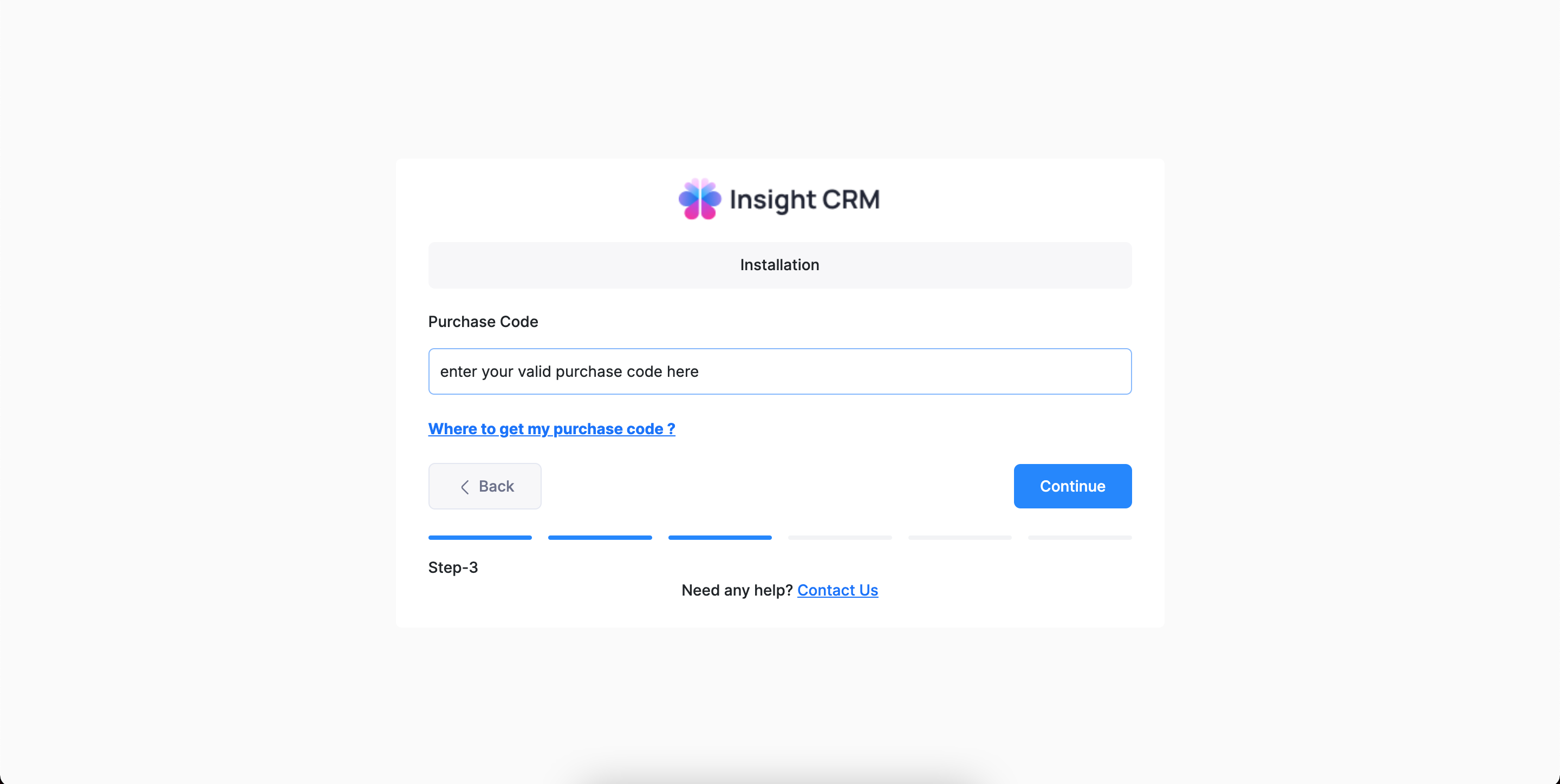The width and height of the screenshot is (1560, 784).
Task: Click the second blue progress step bar
Action: [x=600, y=538]
